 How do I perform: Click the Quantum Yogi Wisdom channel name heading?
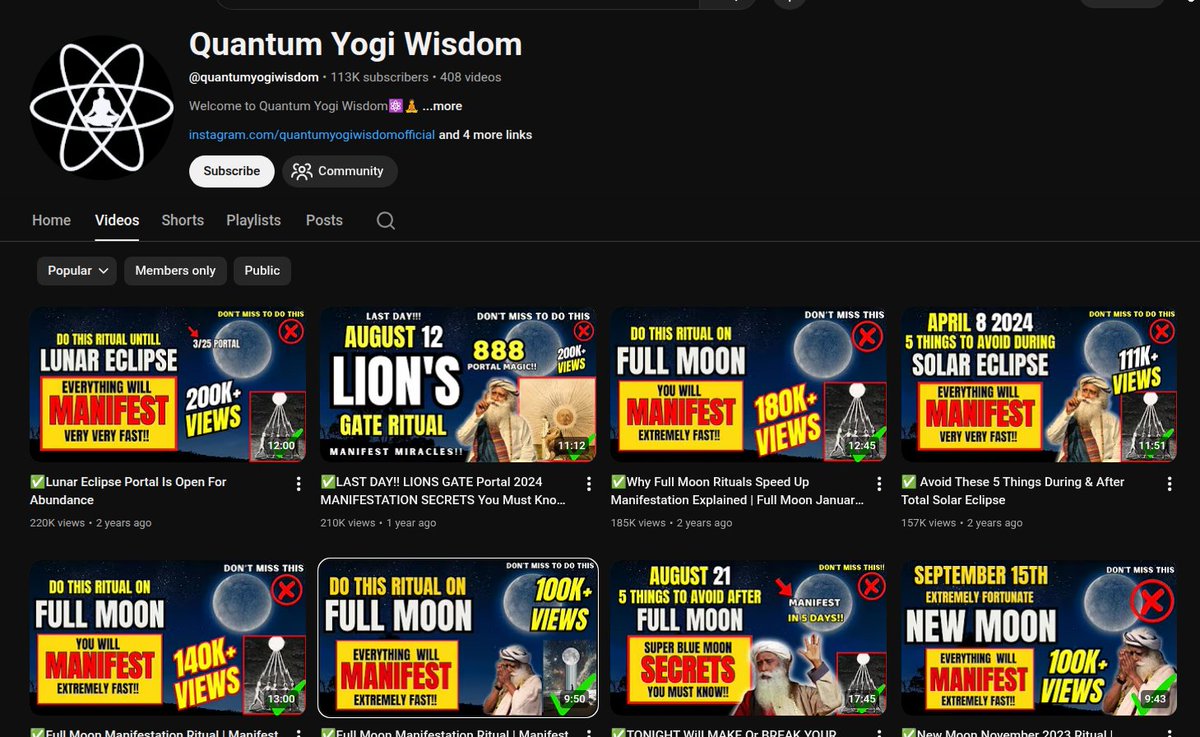356,44
